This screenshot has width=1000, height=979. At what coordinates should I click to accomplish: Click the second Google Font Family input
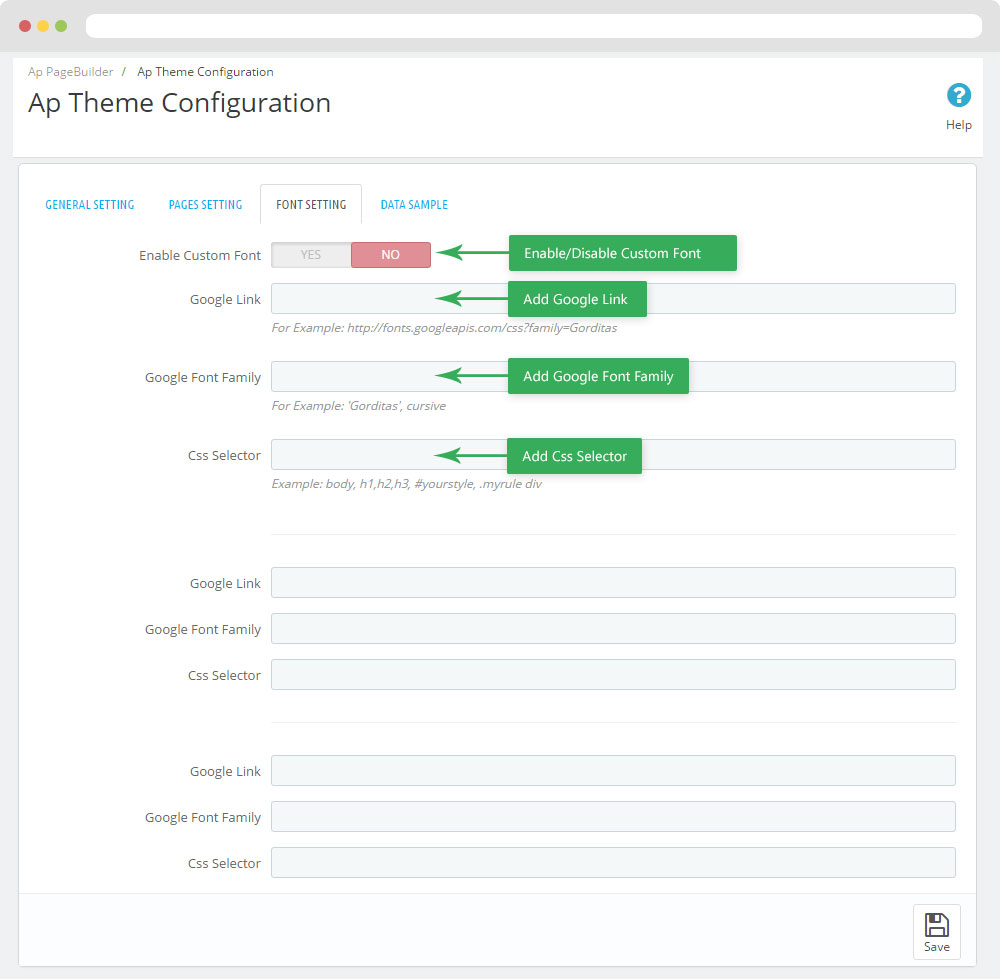click(612, 629)
